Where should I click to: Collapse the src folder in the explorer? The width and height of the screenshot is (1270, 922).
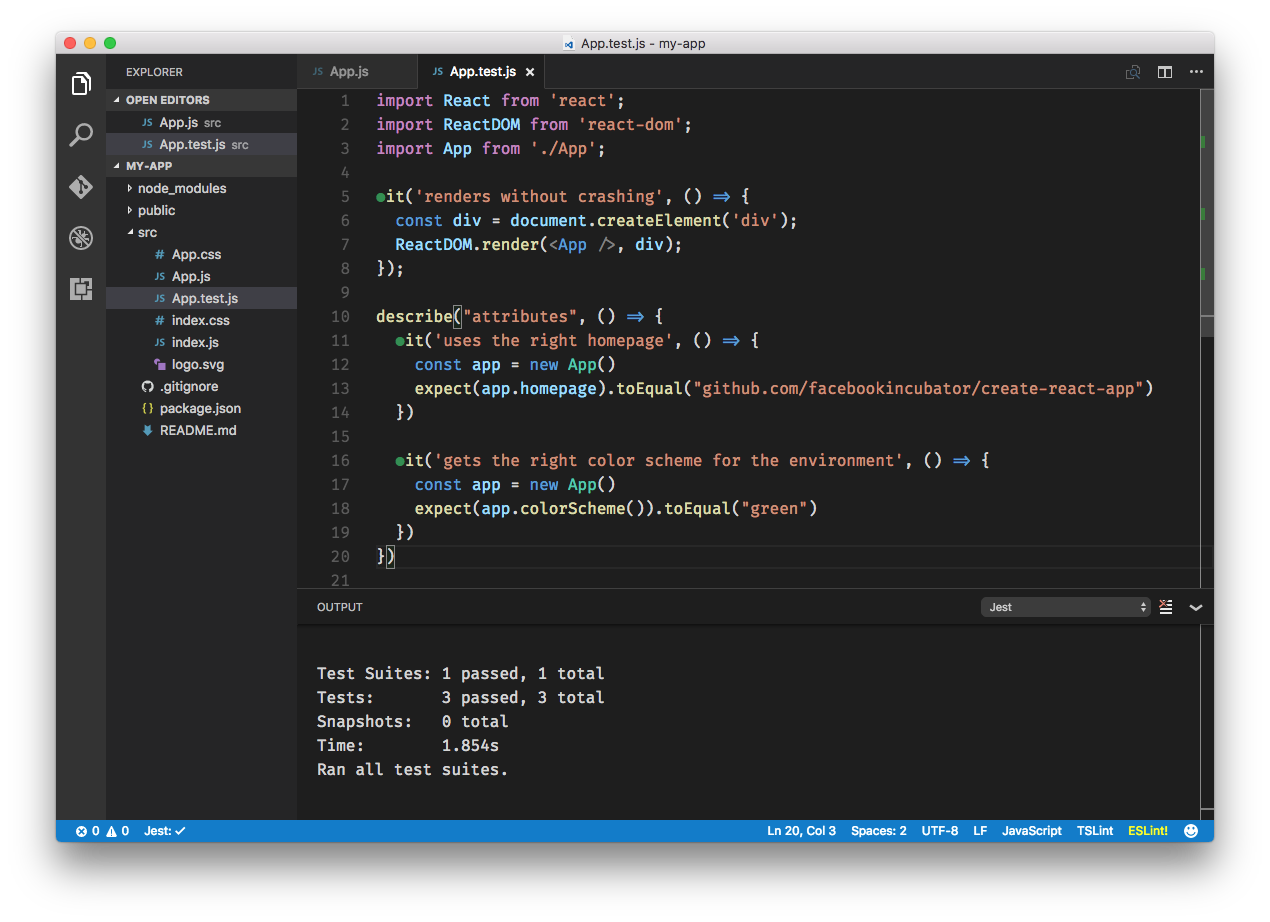click(x=148, y=232)
